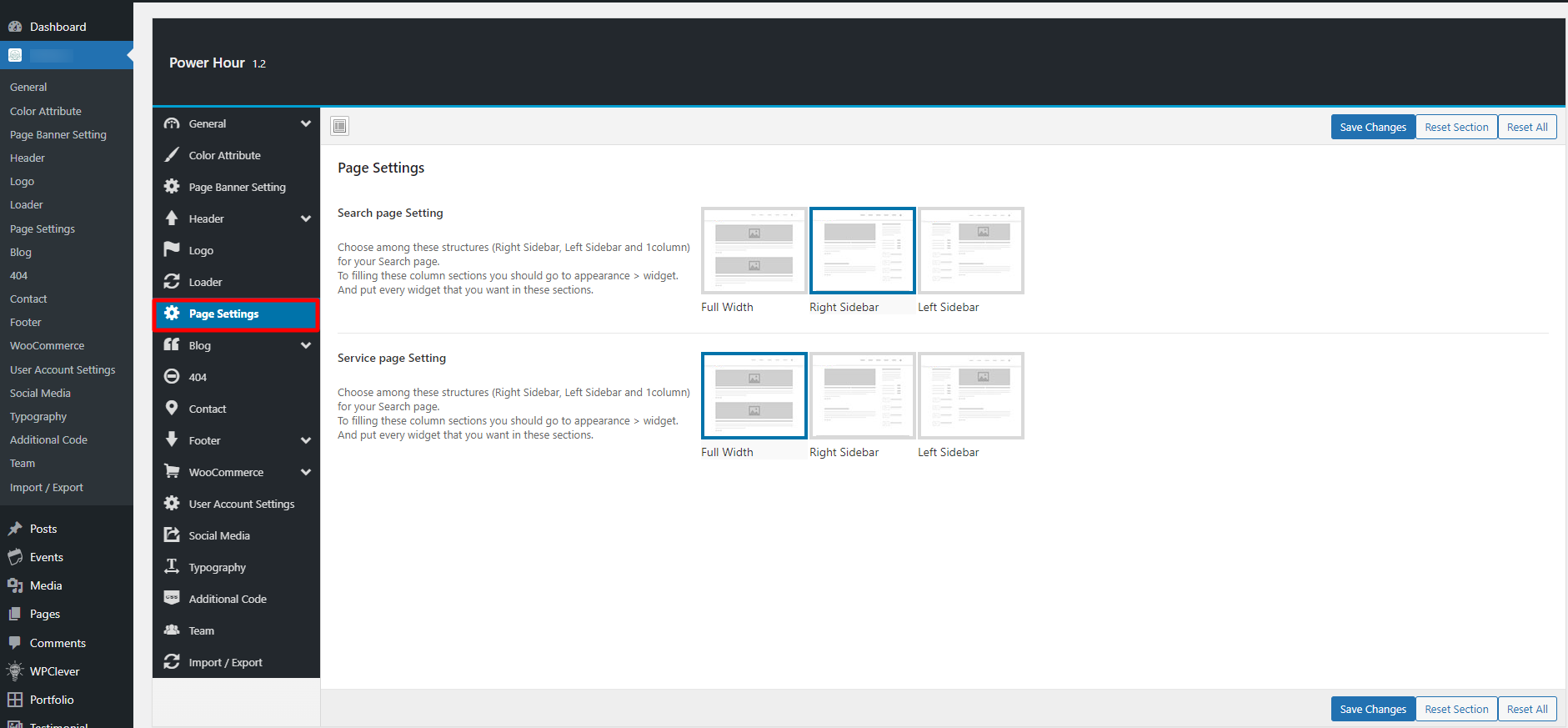Select Left Sidebar layout for Service page
Image resolution: width=1568 pixels, height=728 pixels.
click(971, 396)
